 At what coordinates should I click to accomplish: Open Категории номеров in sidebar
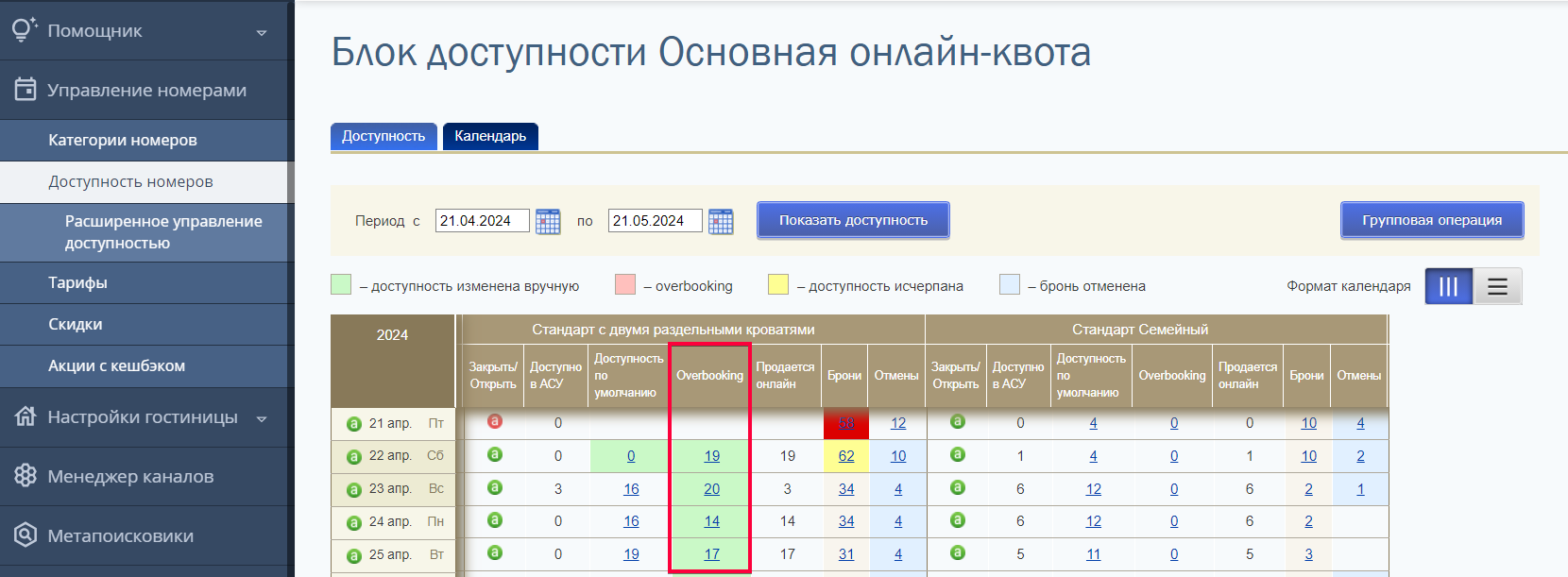tap(123, 140)
